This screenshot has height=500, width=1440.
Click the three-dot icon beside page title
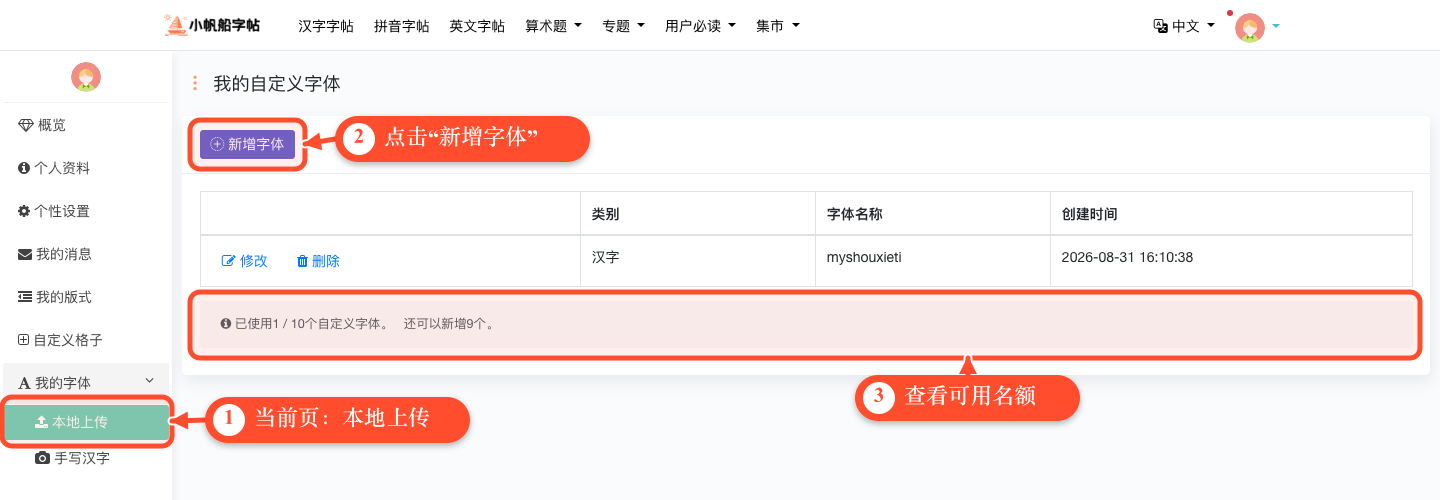[195, 84]
